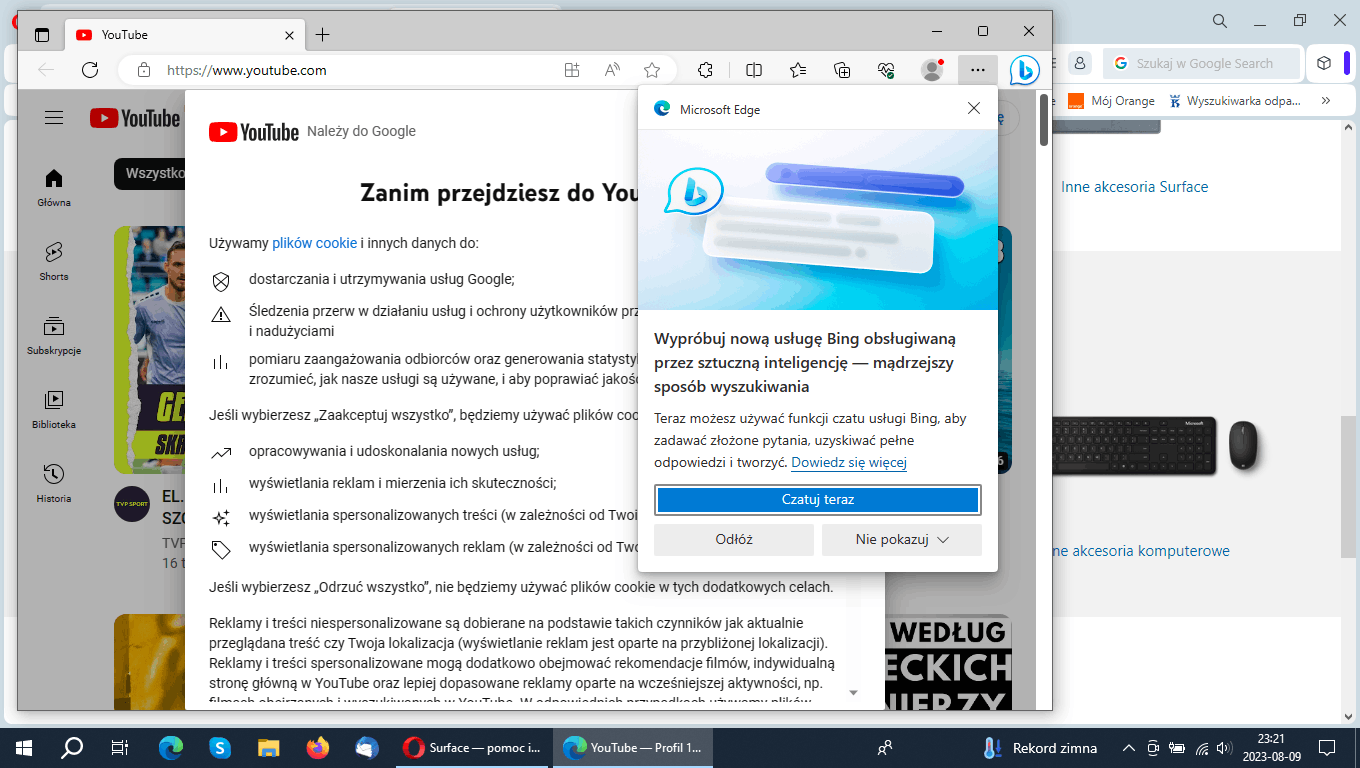Open Browser essentials heart icon
The width and height of the screenshot is (1360, 768).
click(886, 70)
